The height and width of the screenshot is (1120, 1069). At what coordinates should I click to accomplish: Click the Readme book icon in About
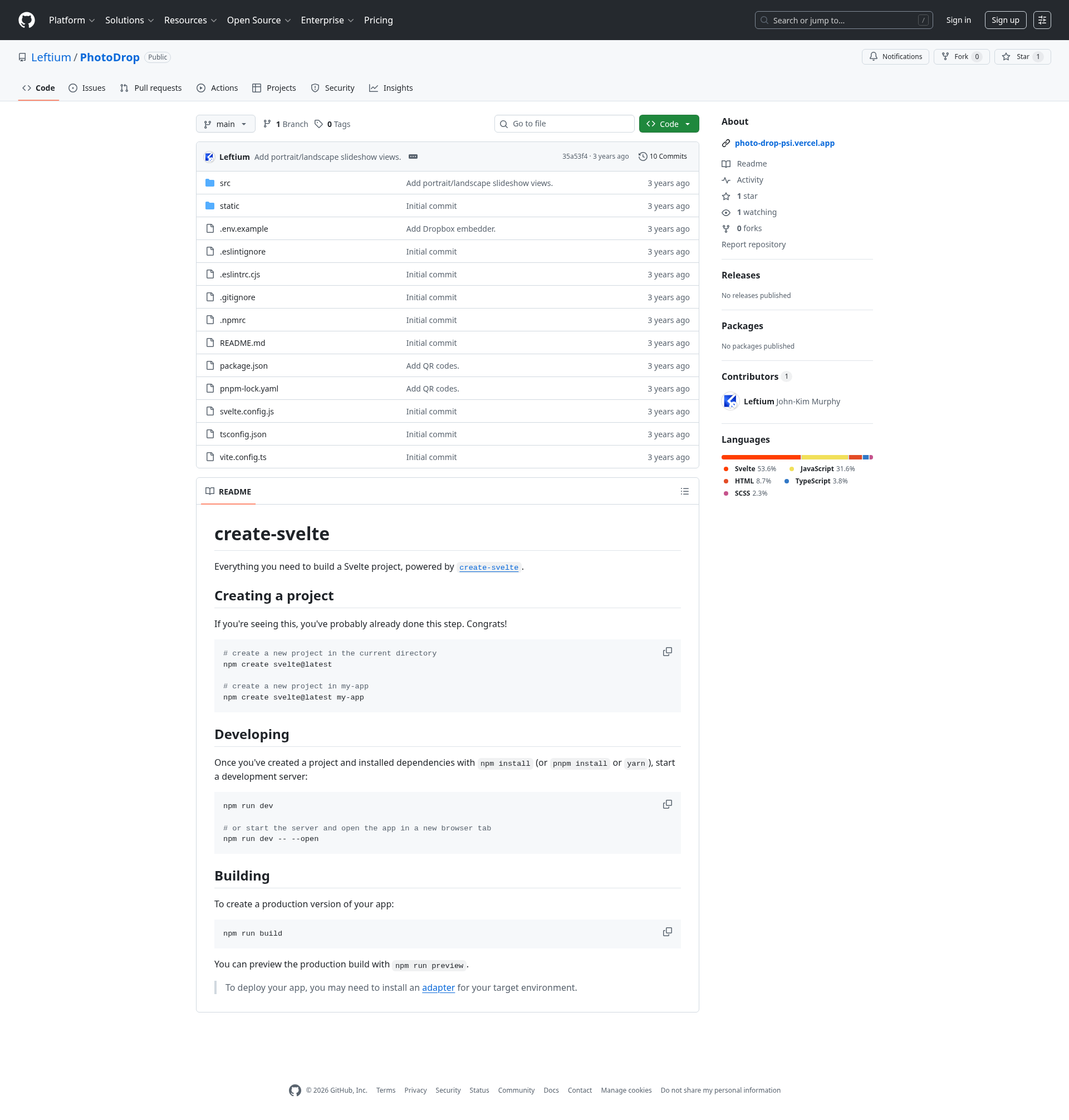tap(726, 164)
